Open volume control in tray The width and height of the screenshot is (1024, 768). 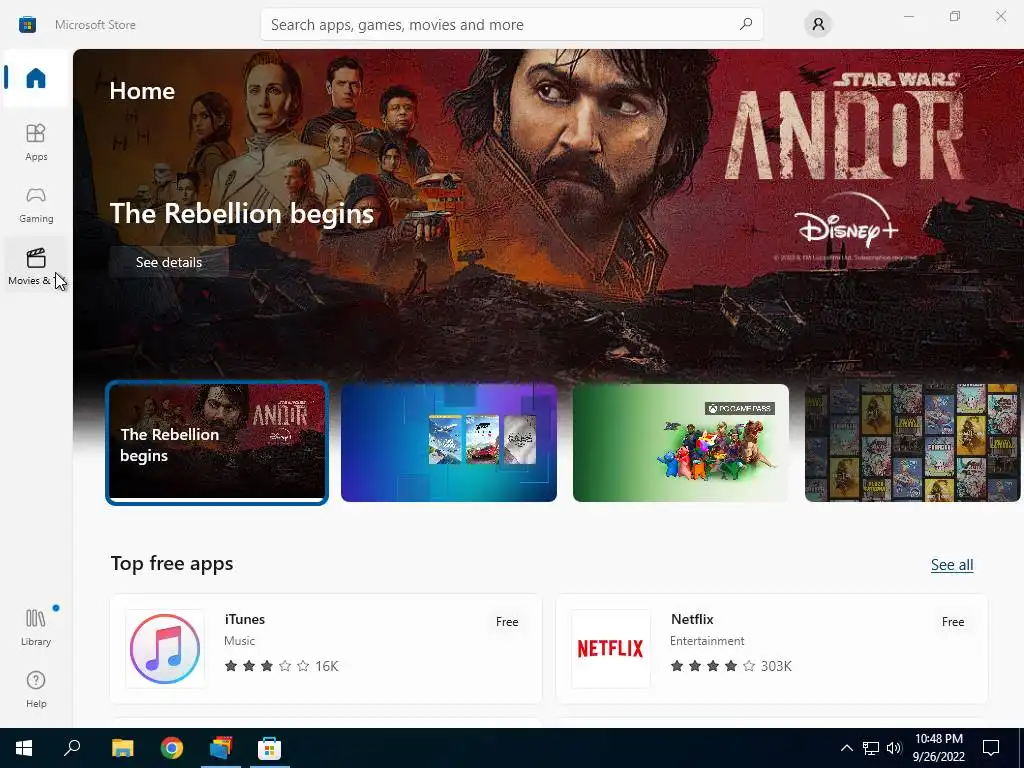point(894,748)
